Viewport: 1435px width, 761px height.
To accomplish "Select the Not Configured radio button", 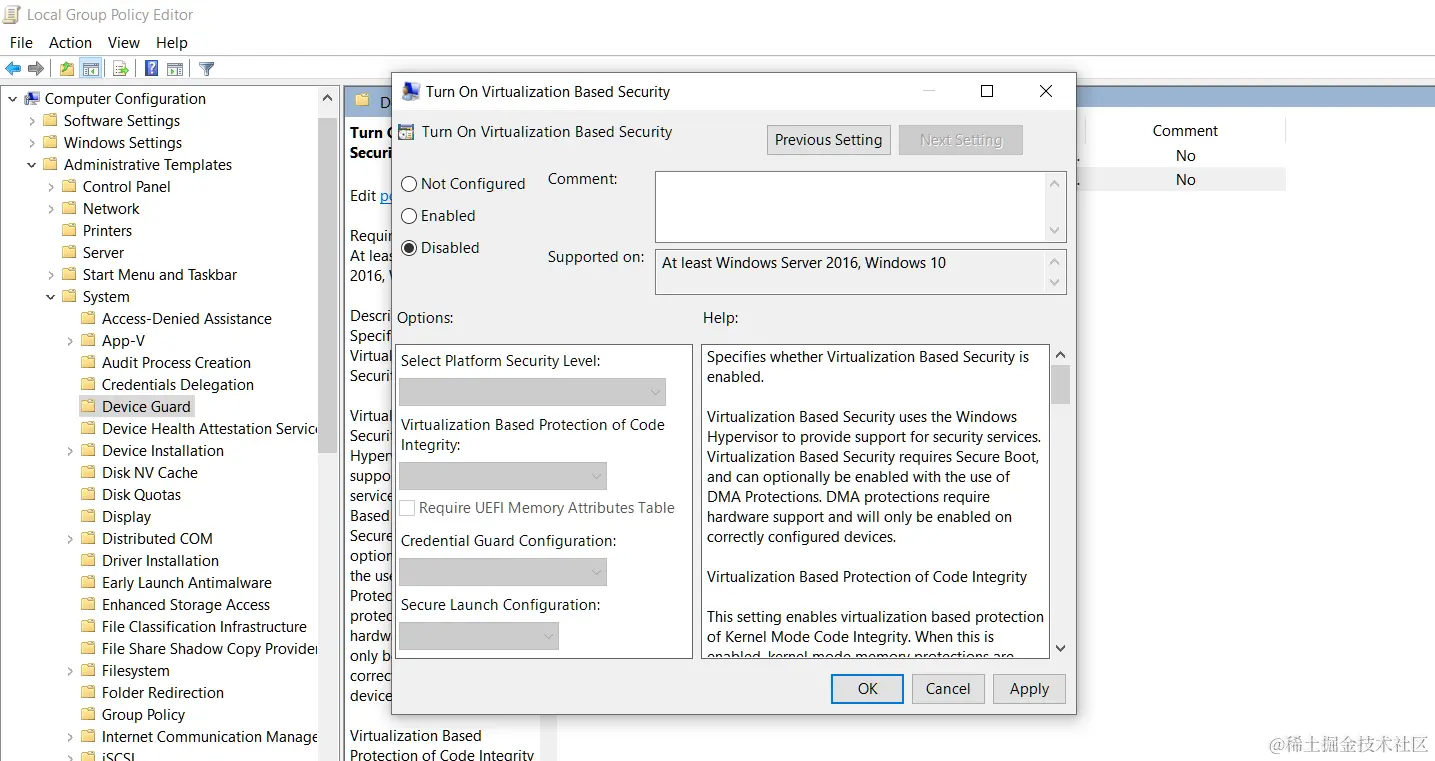I will click(x=409, y=184).
